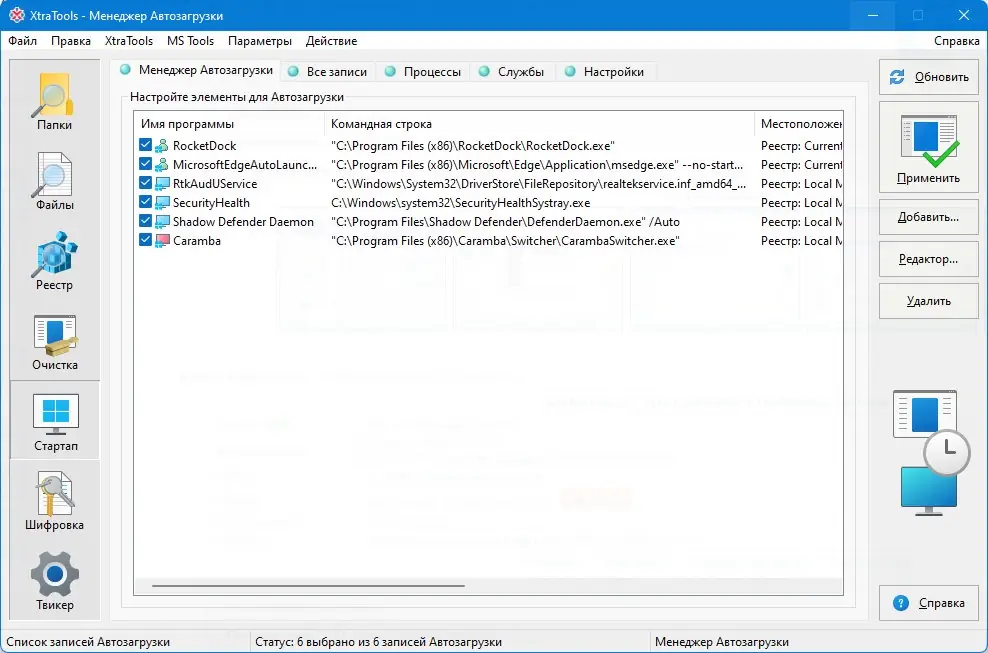Viewport: 988px width, 653px height.
Task: Select RocketDock.exe command line cell
Action: (x=473, y=146)
